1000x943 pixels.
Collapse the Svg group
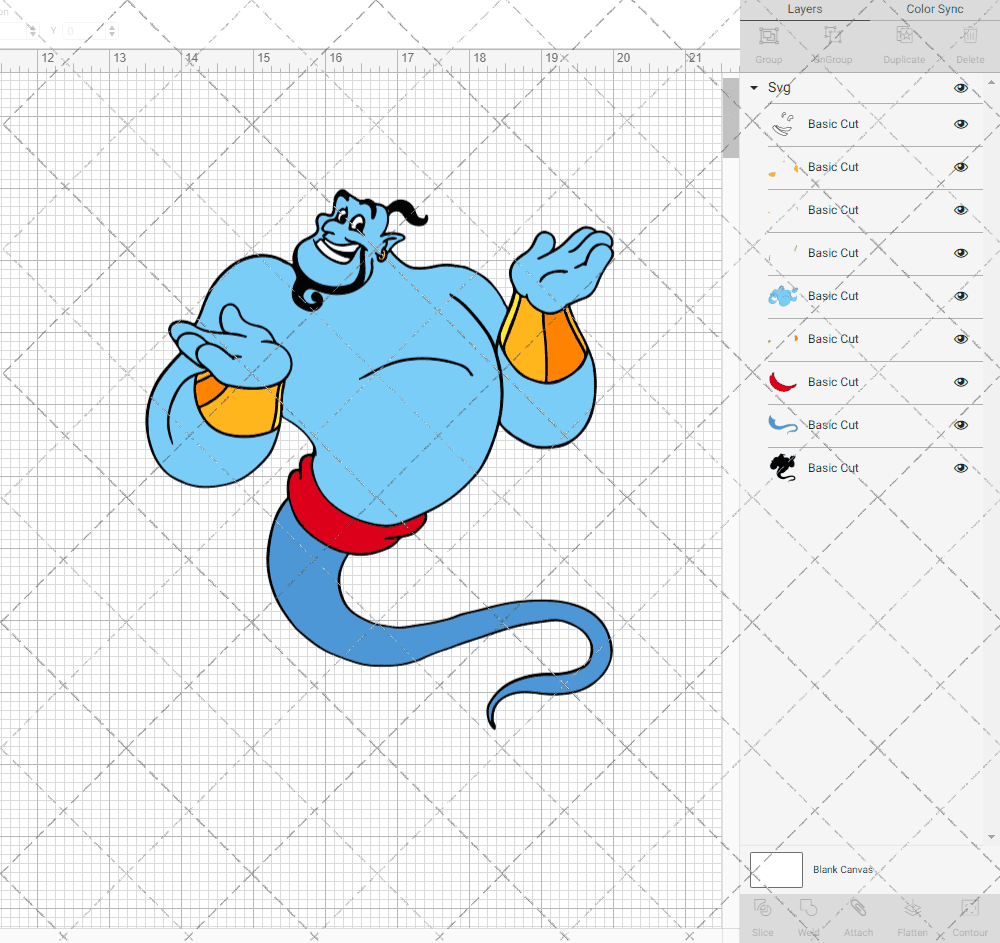pyautogui.click(x=754, y=88)
